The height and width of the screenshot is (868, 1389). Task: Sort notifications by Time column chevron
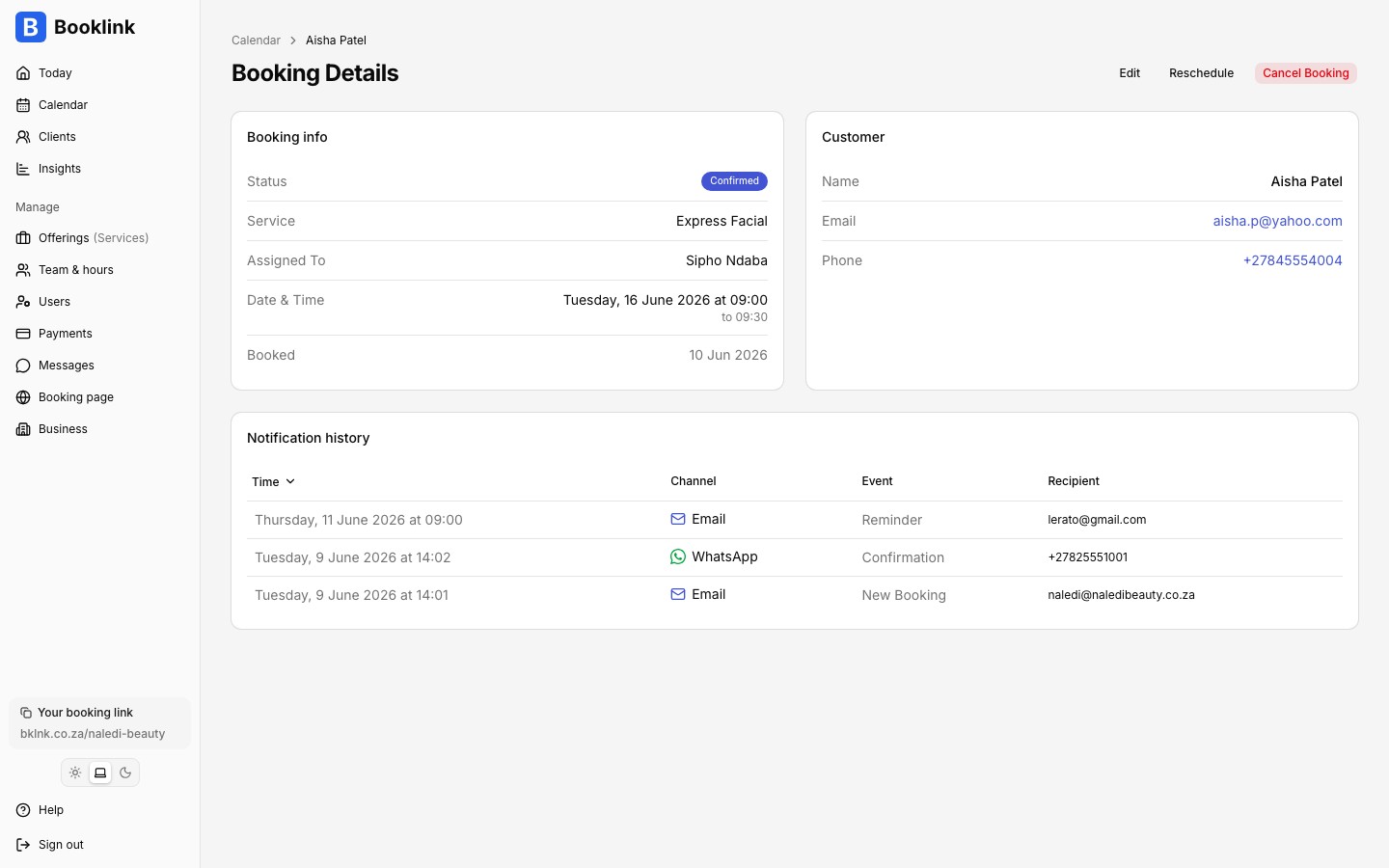290,481
